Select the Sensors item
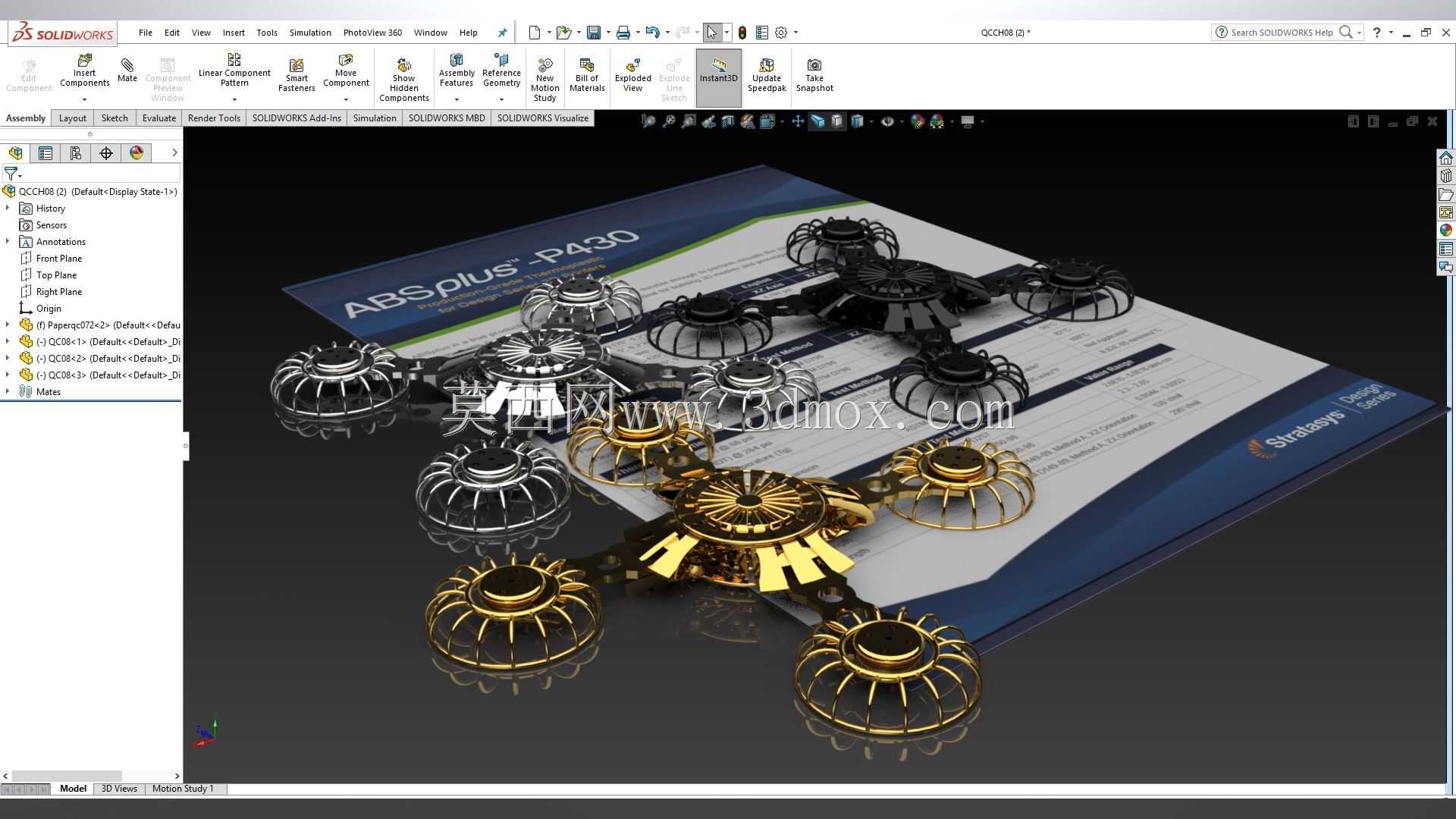Screen dimensions: 1456x819 point(52,225)
